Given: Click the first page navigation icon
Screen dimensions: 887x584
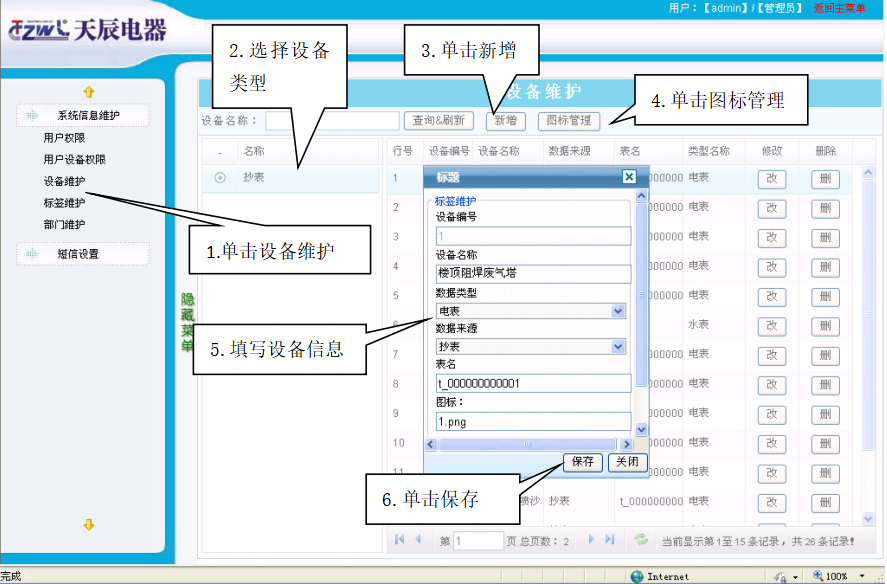Looking at the screenshot, I should (x=399, y=539).
